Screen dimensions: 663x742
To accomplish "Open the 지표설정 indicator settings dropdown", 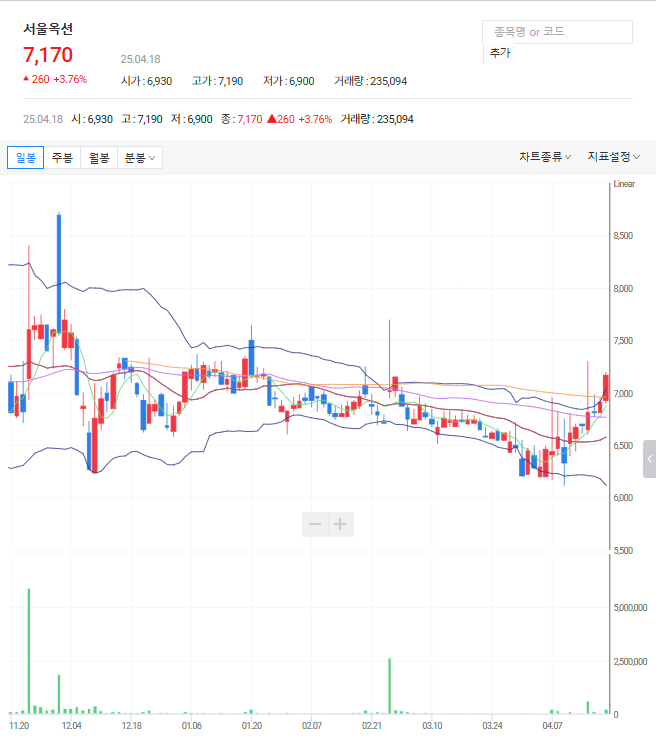I will click(x=613, y=157).
